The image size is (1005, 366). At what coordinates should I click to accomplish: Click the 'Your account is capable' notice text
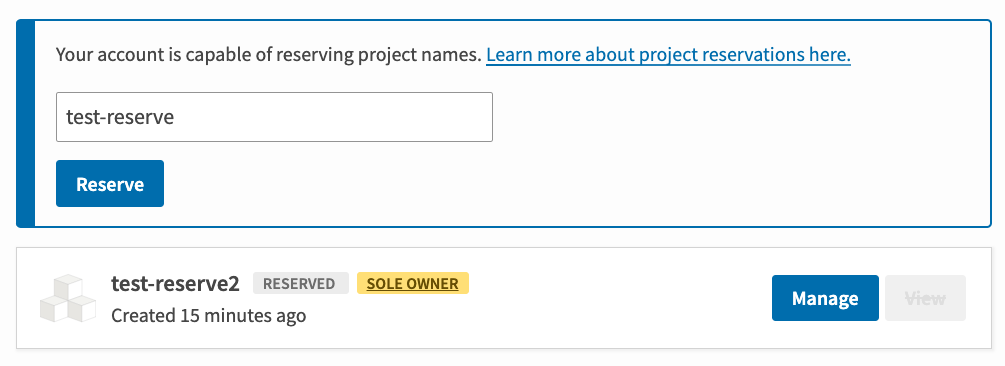coord(269,55)
